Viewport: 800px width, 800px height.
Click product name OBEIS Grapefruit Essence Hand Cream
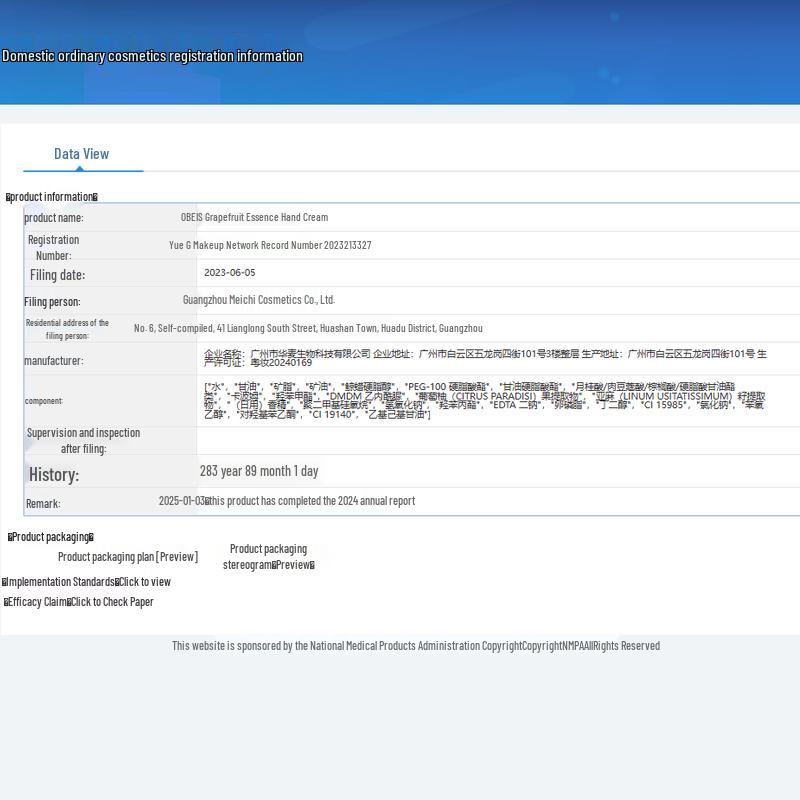(254, 217)
